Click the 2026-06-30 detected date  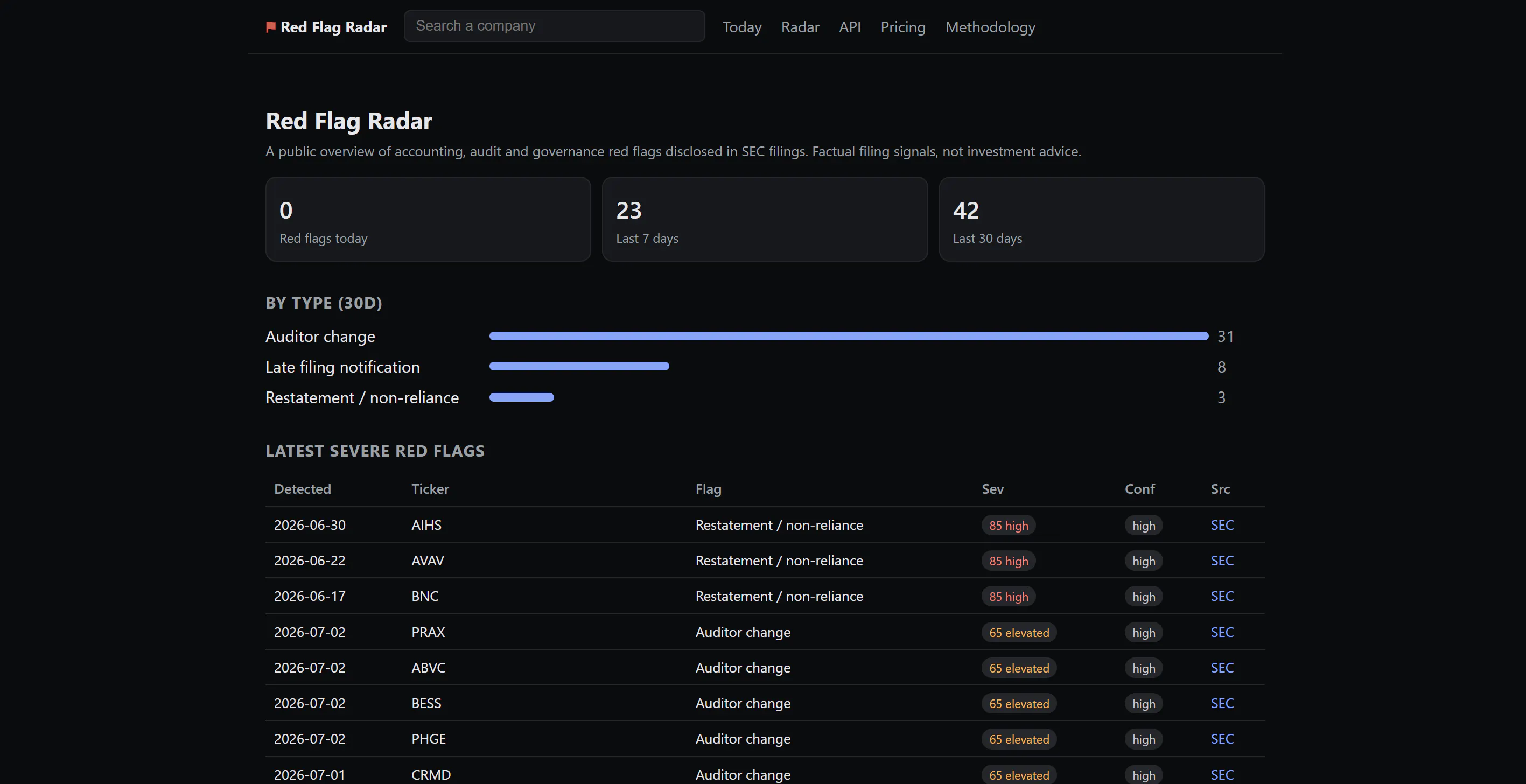pos(310,525)
